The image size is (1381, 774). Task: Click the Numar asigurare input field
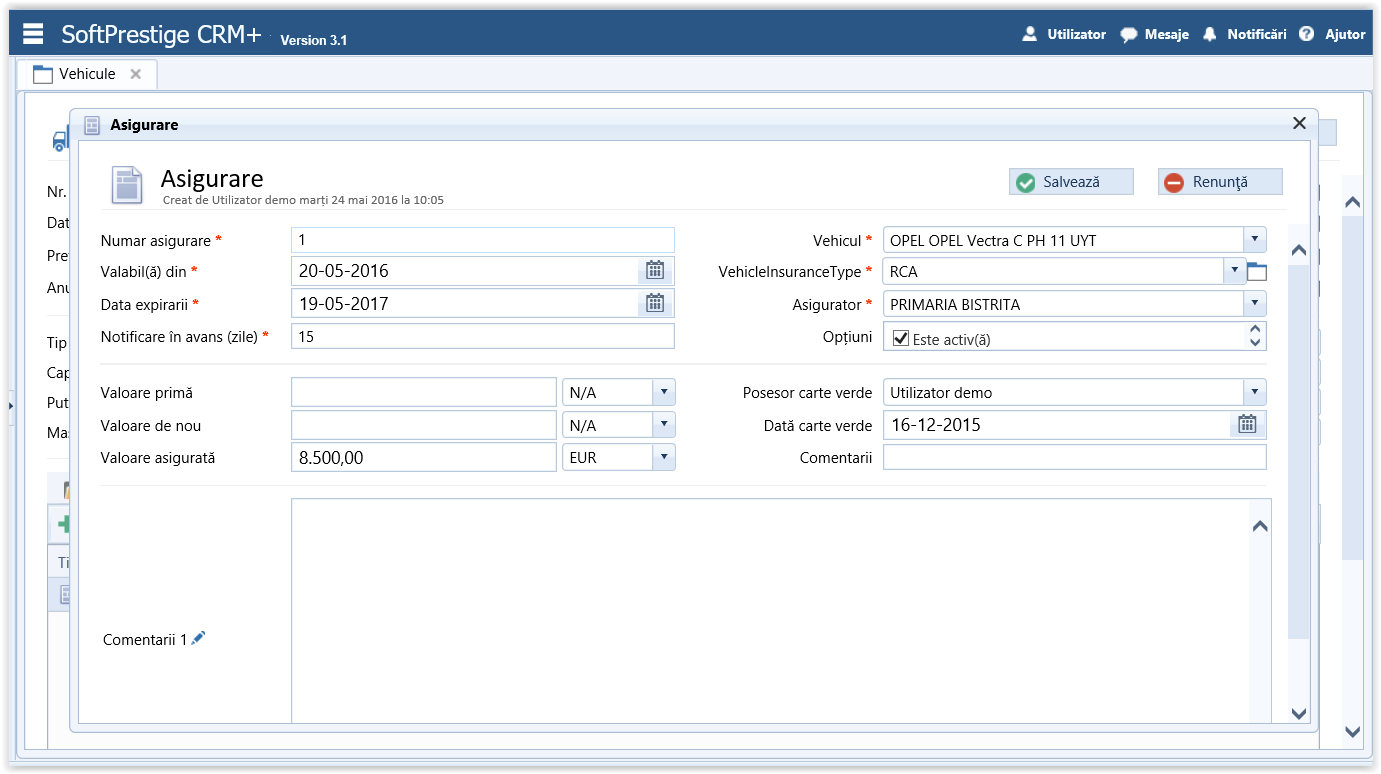click(482, 240)
